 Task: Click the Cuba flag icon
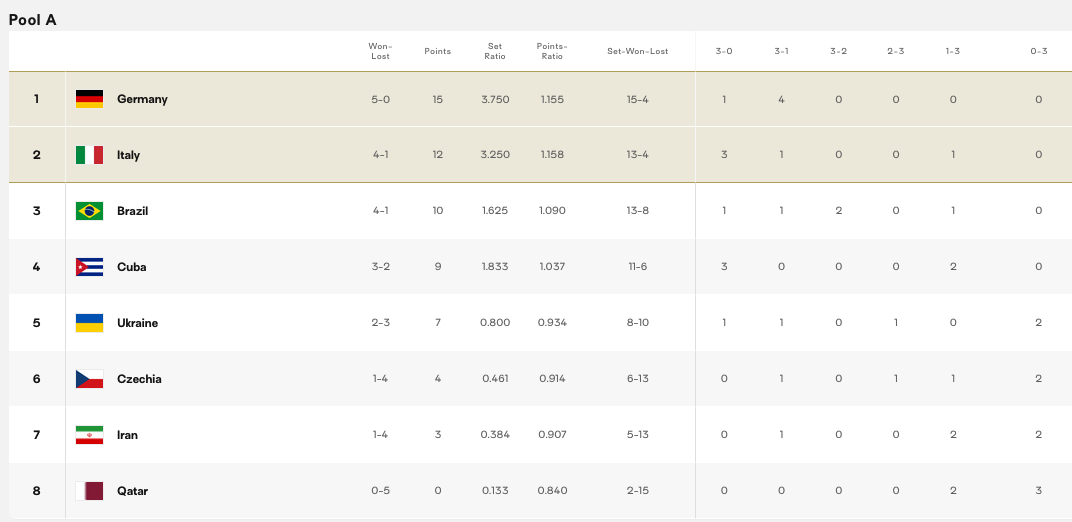[x=89, y=267]
